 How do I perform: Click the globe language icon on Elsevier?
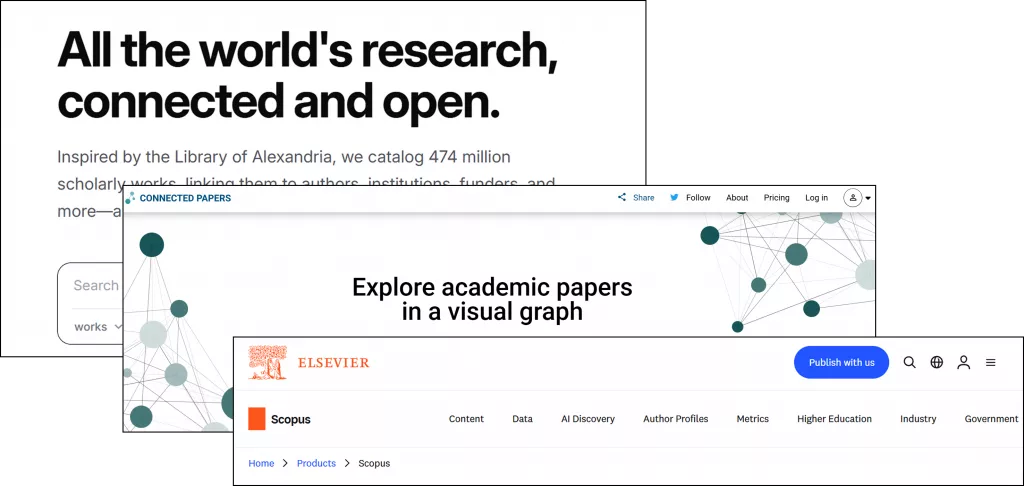coord(936,363)
